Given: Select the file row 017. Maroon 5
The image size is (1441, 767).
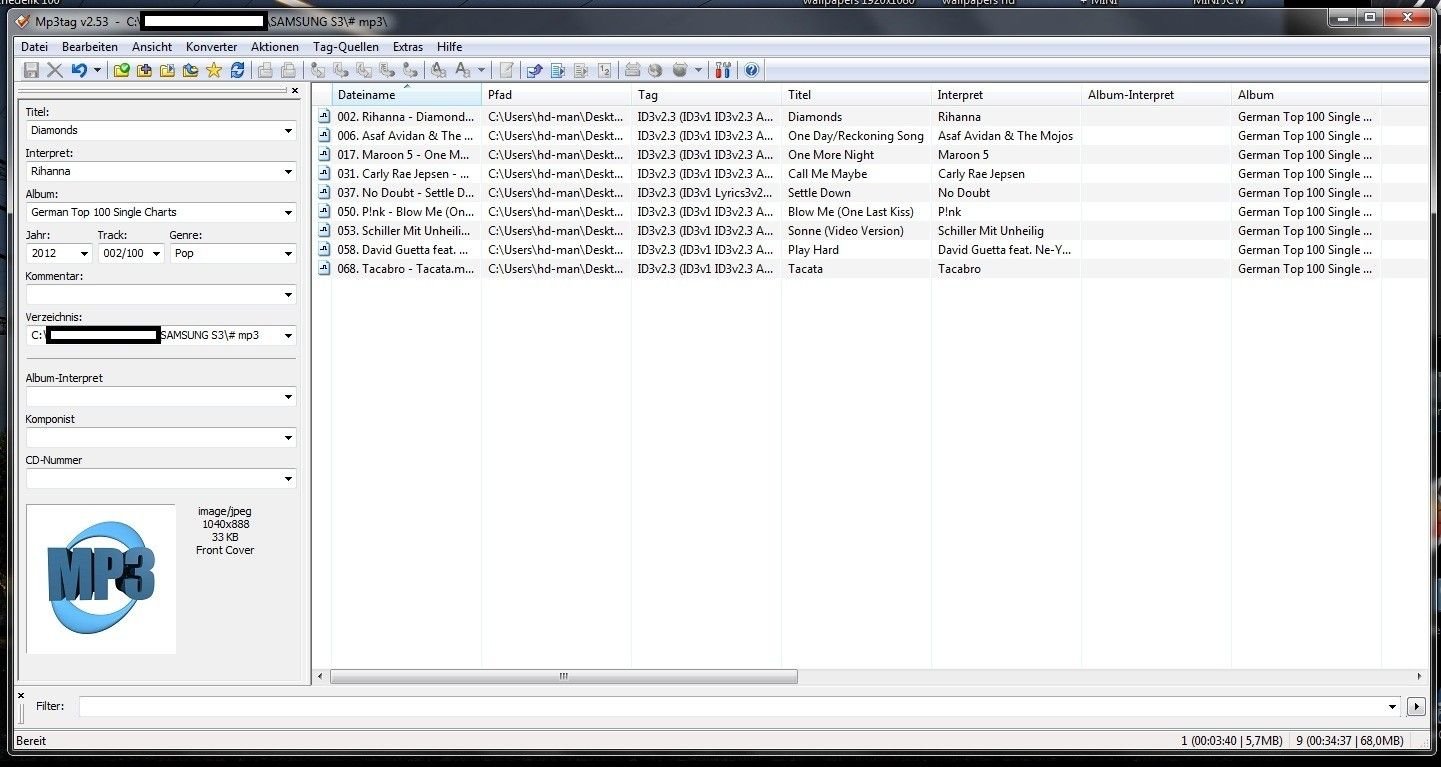Looking at the screenshot, I should pyautogui.click(x=870, y=155).
